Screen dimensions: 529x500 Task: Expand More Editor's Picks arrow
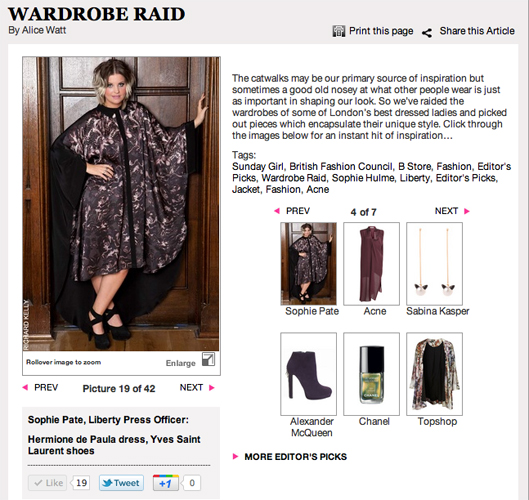click(235, 456)
